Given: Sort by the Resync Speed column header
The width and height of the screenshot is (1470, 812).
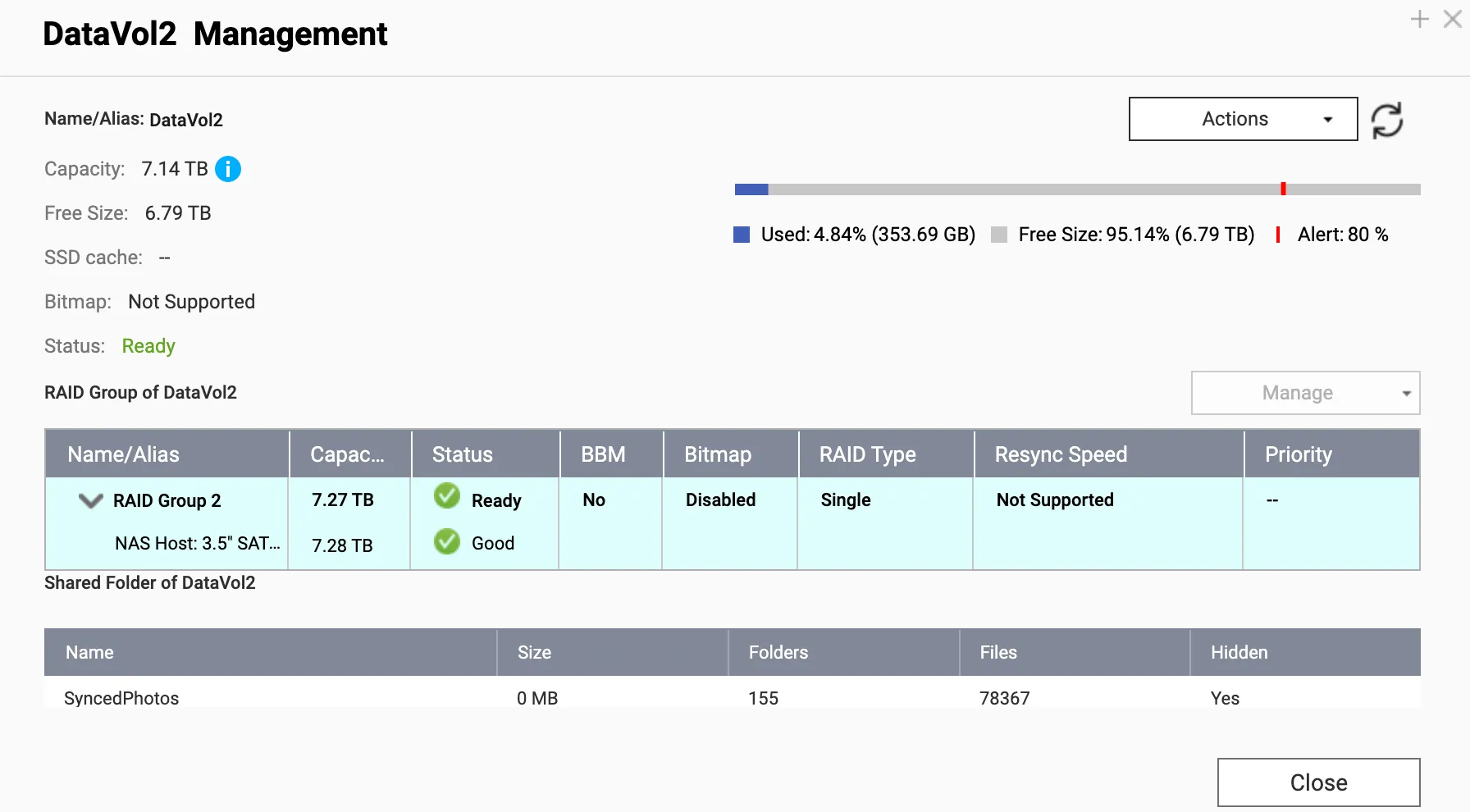Looking at the screenshot, I should [1061, 454].
